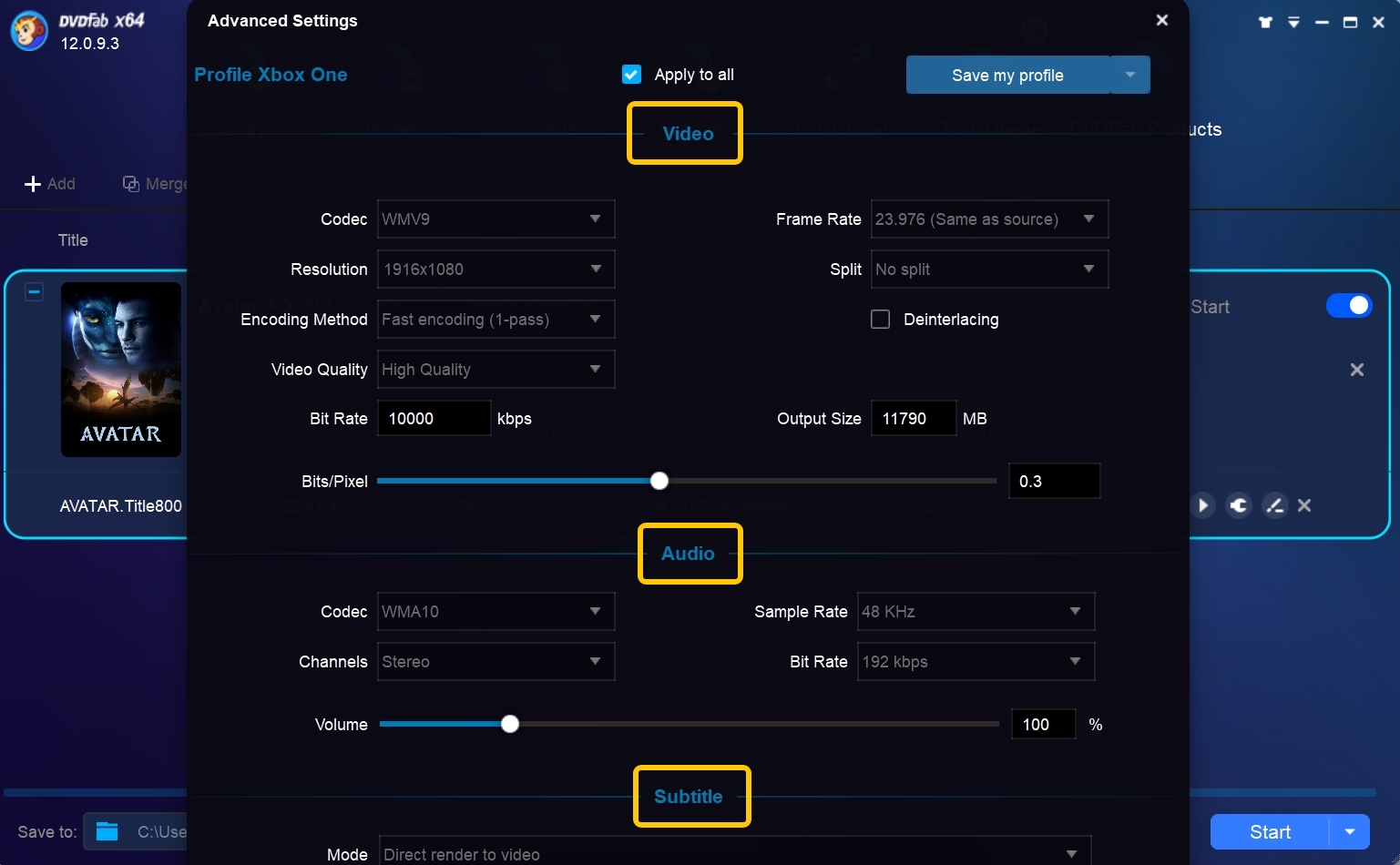Open the Resolution 1916x1080 dropdown

coord(496,270)
